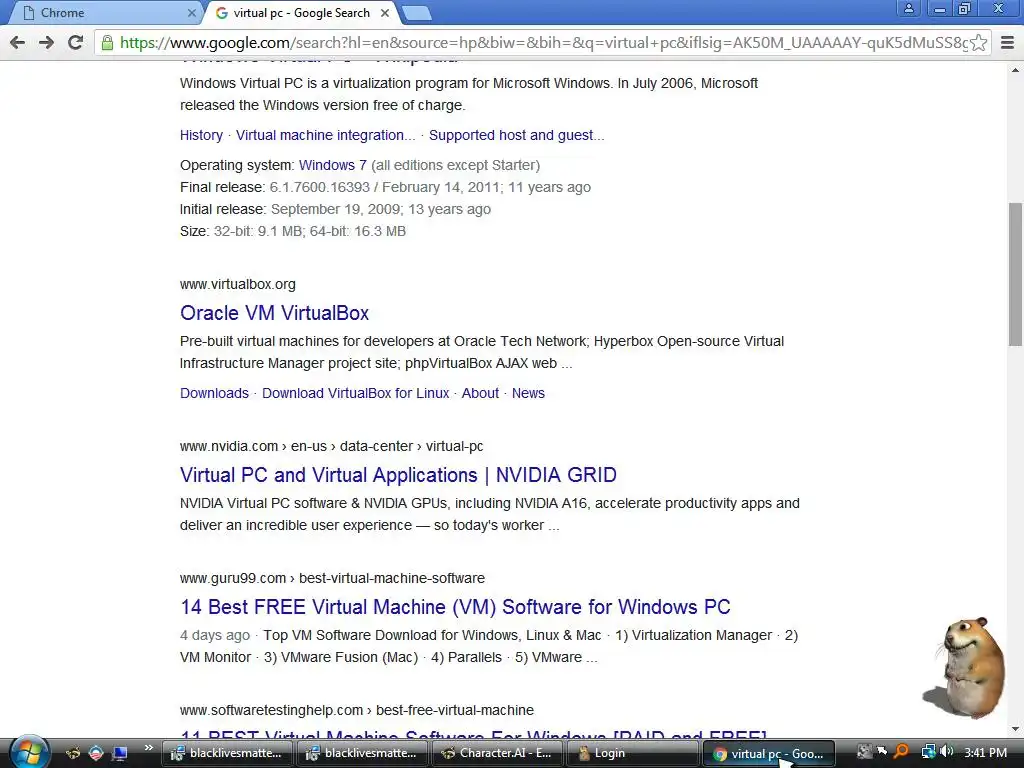This screenshot has width=1024, height=768.
Task: Open a new tab button
Action: point(416,13)
